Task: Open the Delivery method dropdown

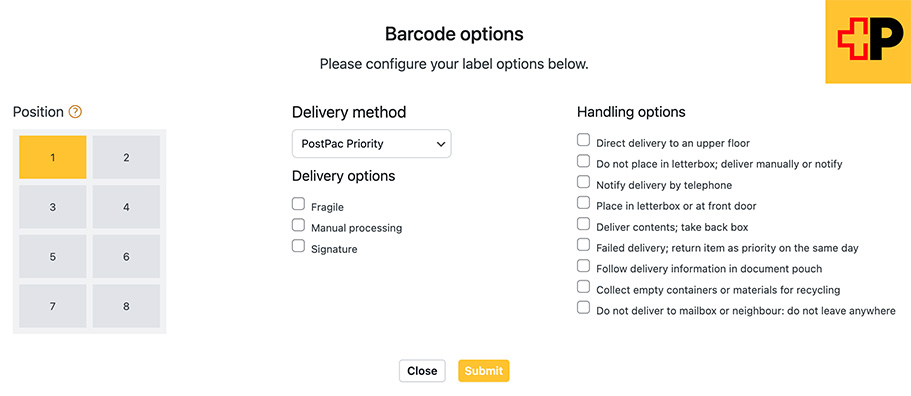Action: coord(371,144)
